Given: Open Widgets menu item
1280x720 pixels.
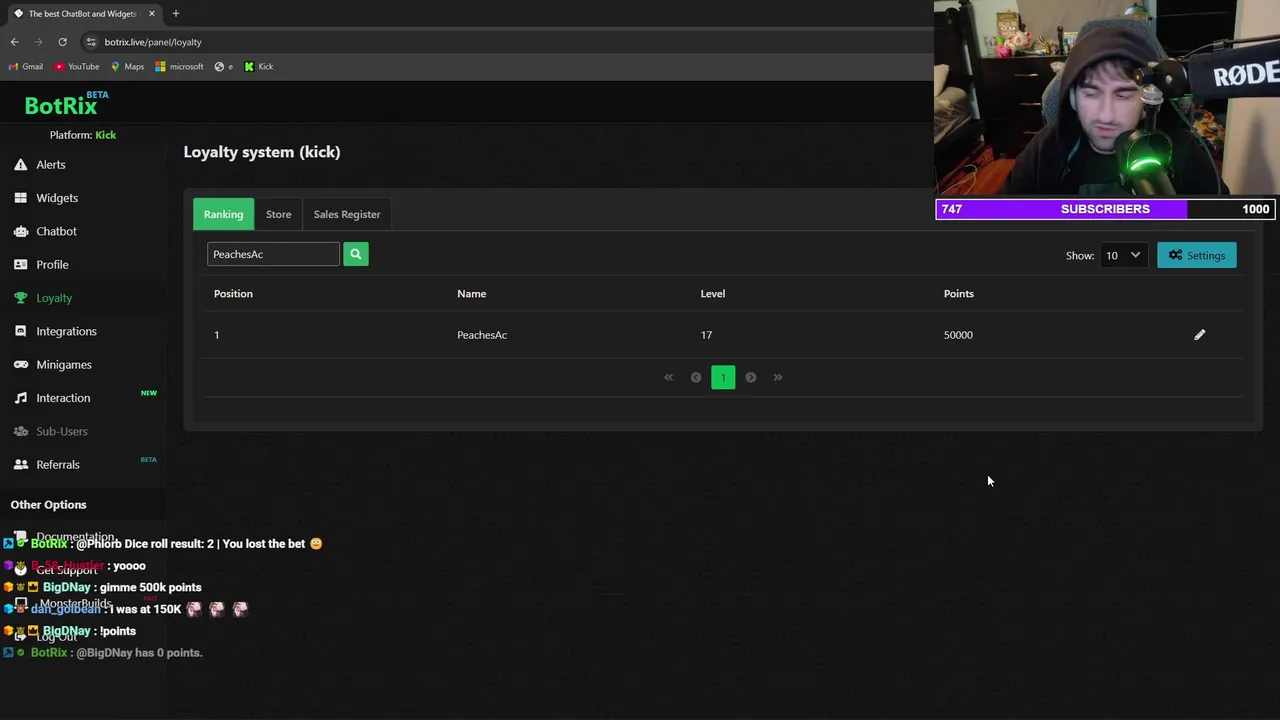Looking at the screenshot, I should 57,198.
